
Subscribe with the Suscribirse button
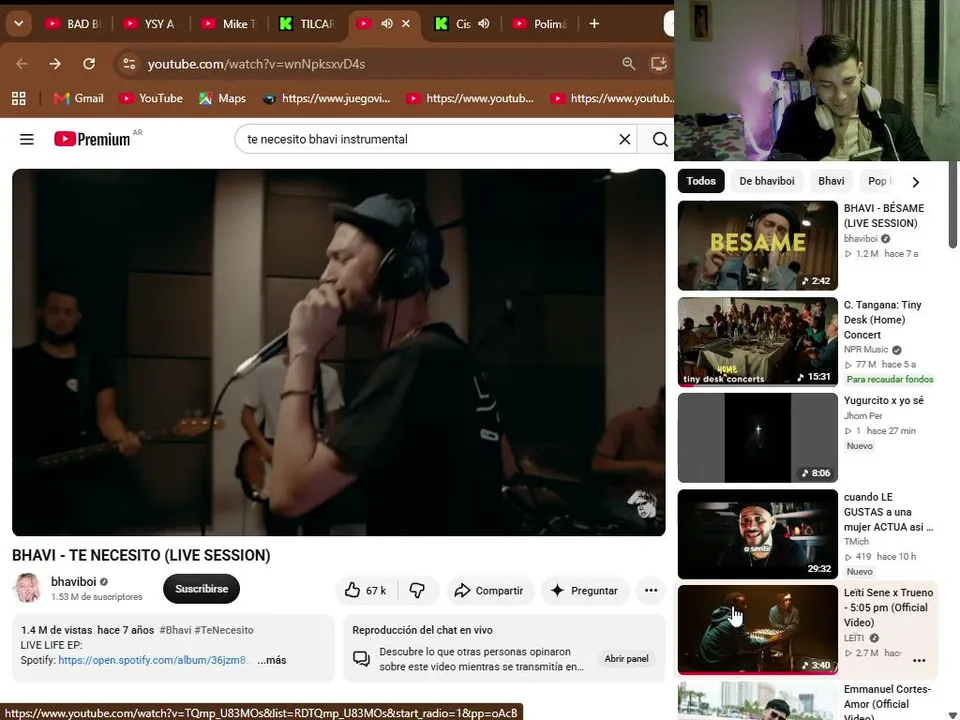tap(201, 589)
